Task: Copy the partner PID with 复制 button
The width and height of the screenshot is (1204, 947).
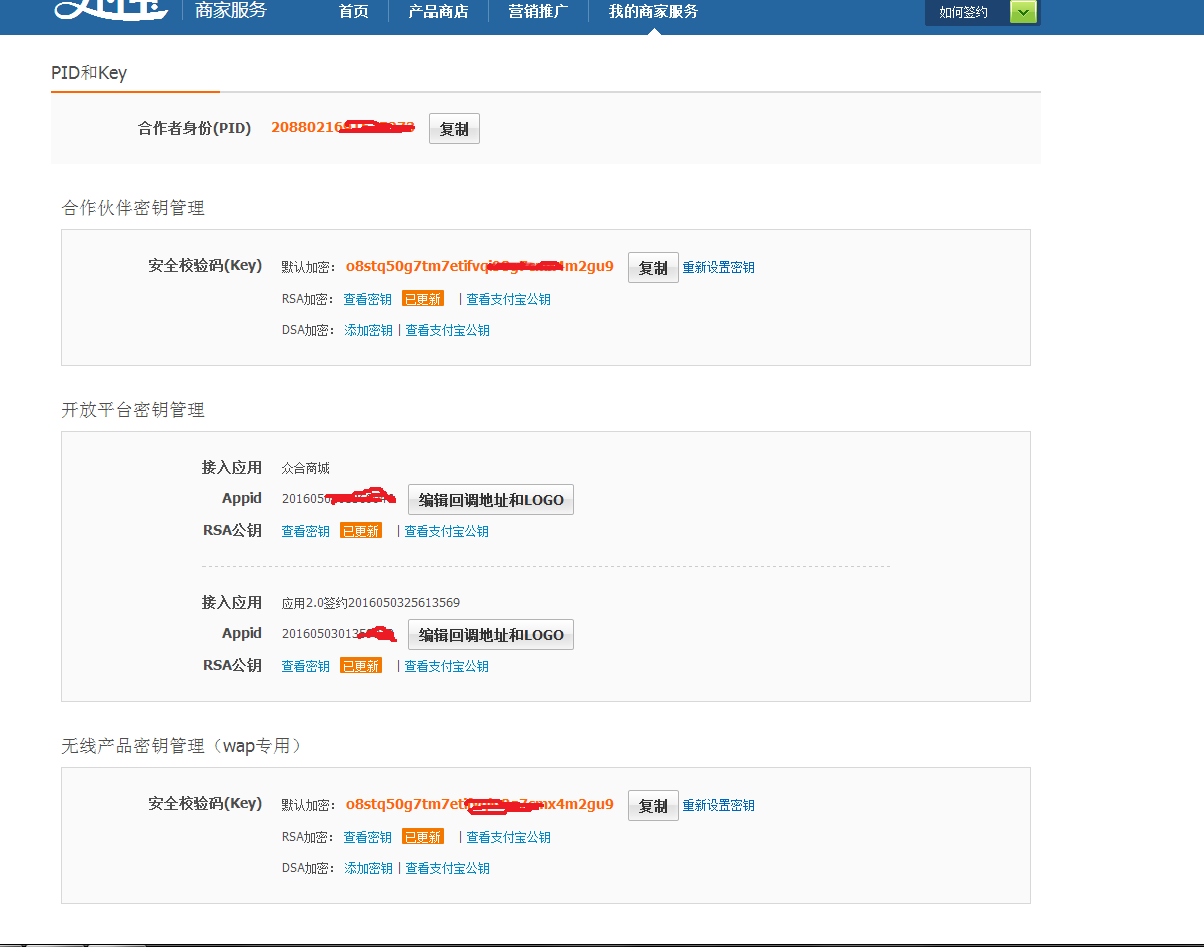Action: (454, 129)
